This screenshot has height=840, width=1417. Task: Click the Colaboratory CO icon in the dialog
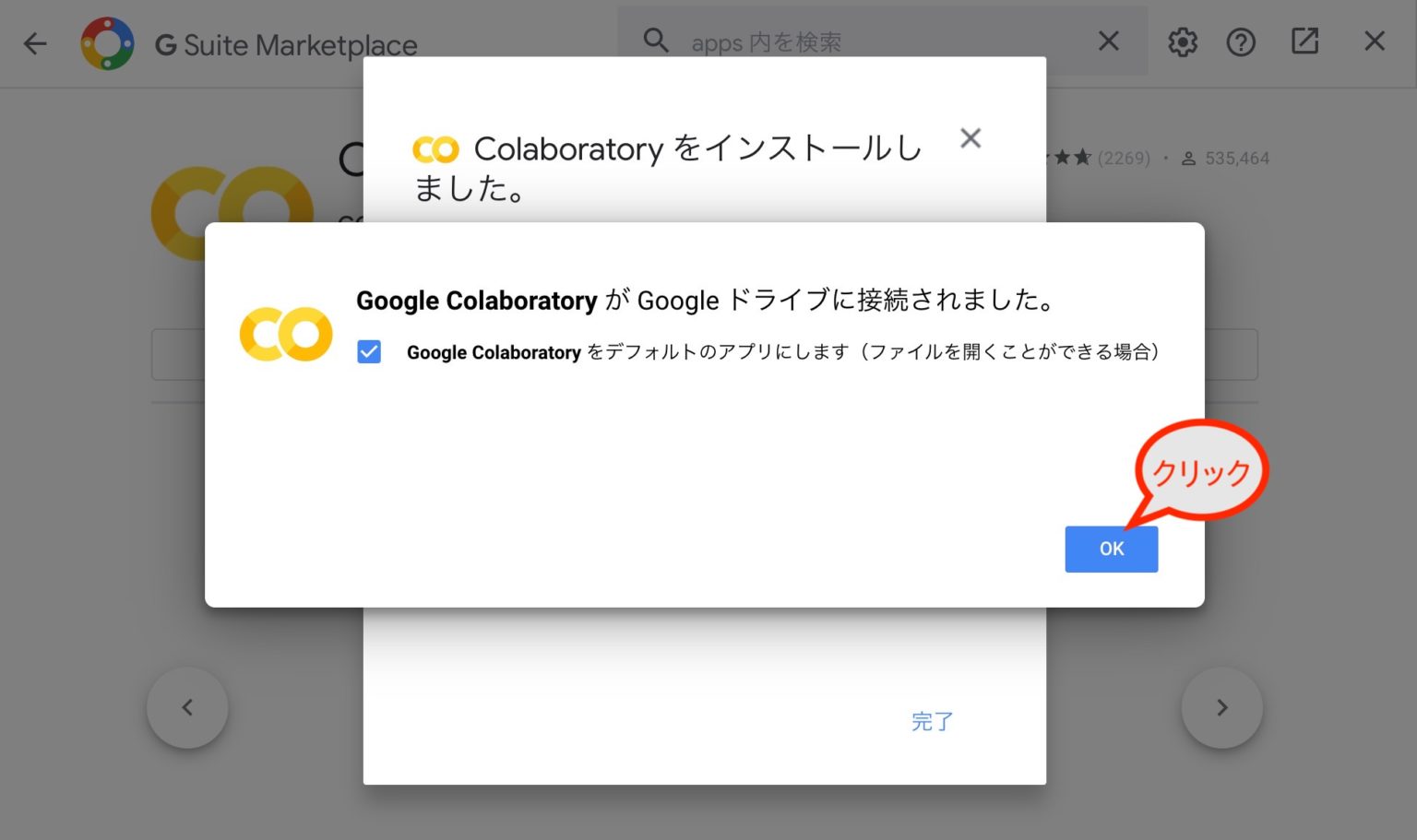[285, 334]
